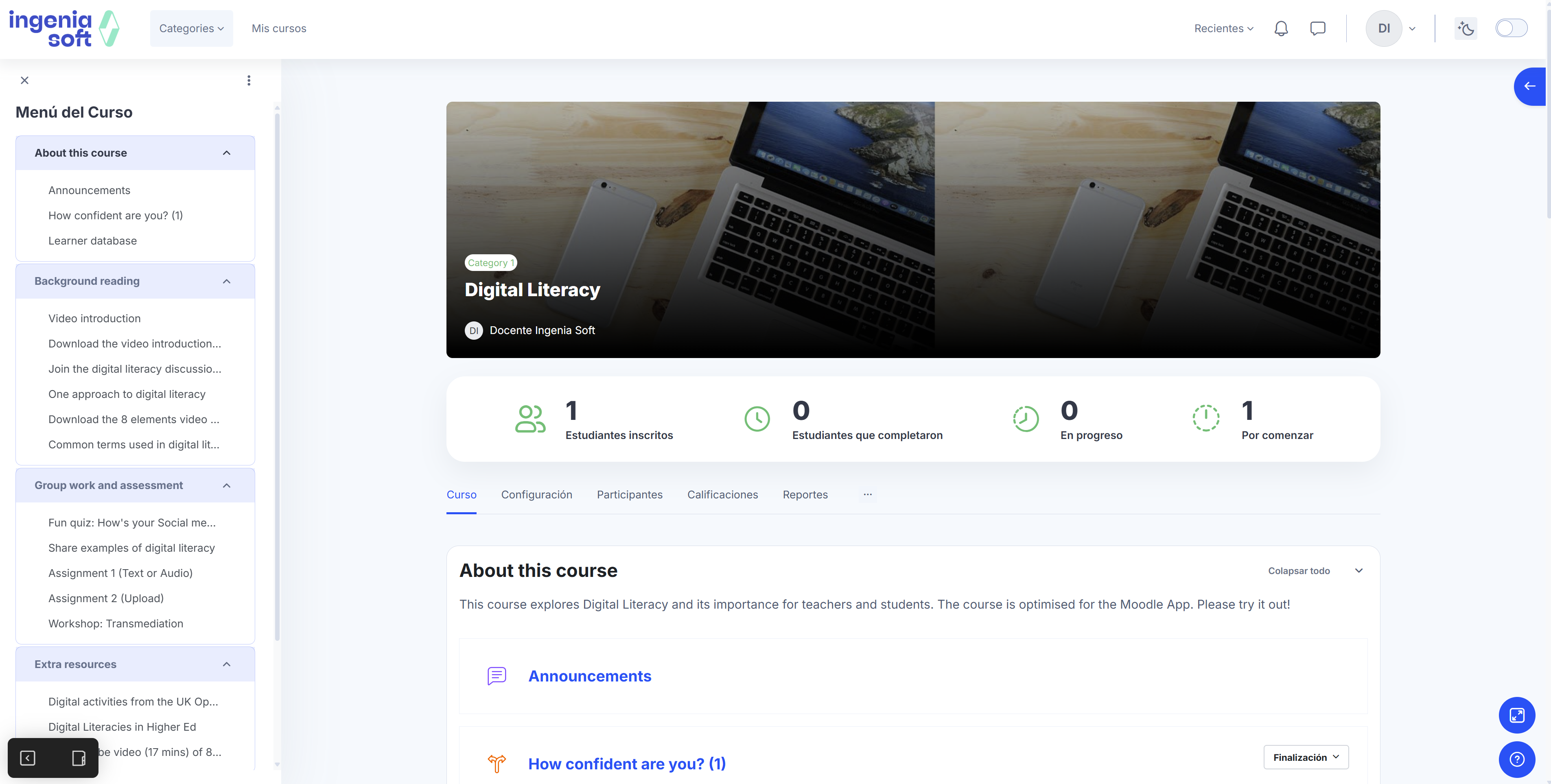
Task: Open Assignment 1 (Text or Audio)
Action: click(x=120, y=573)
